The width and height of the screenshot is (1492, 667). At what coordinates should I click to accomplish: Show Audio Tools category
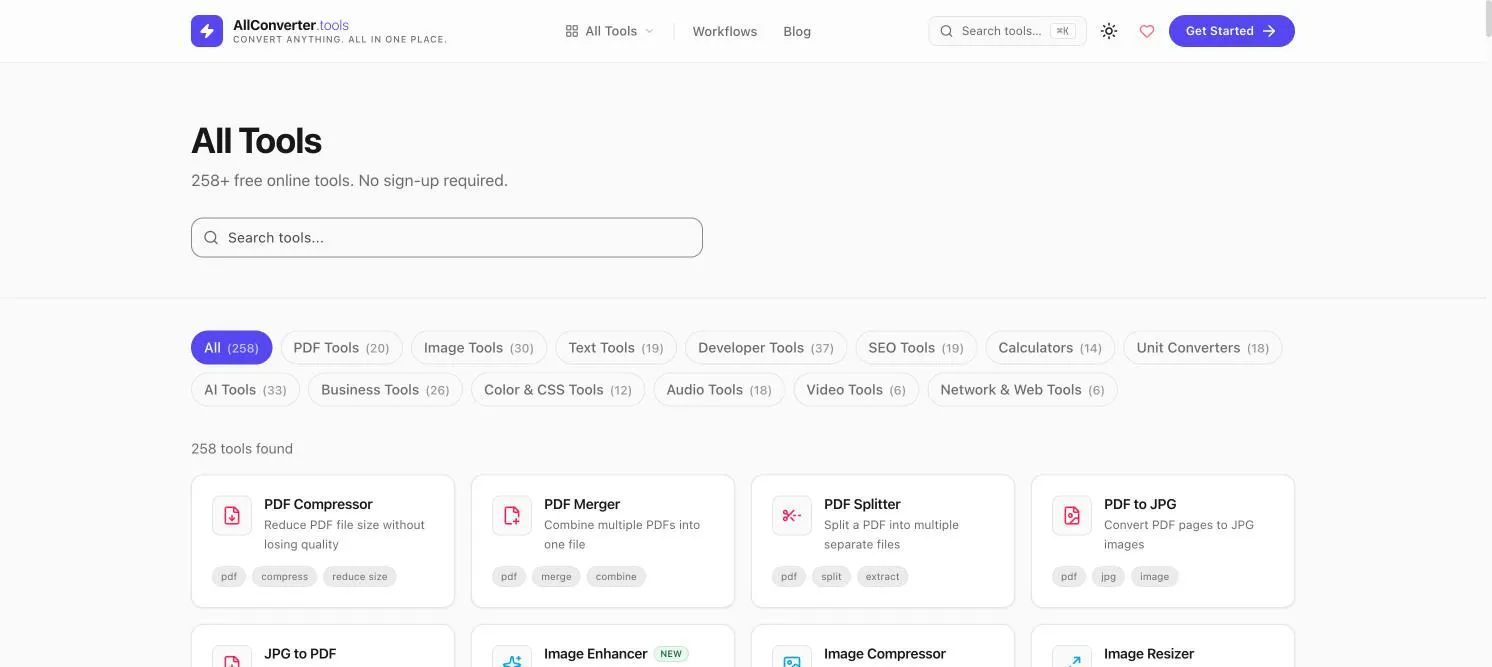[x=719, y=390]
